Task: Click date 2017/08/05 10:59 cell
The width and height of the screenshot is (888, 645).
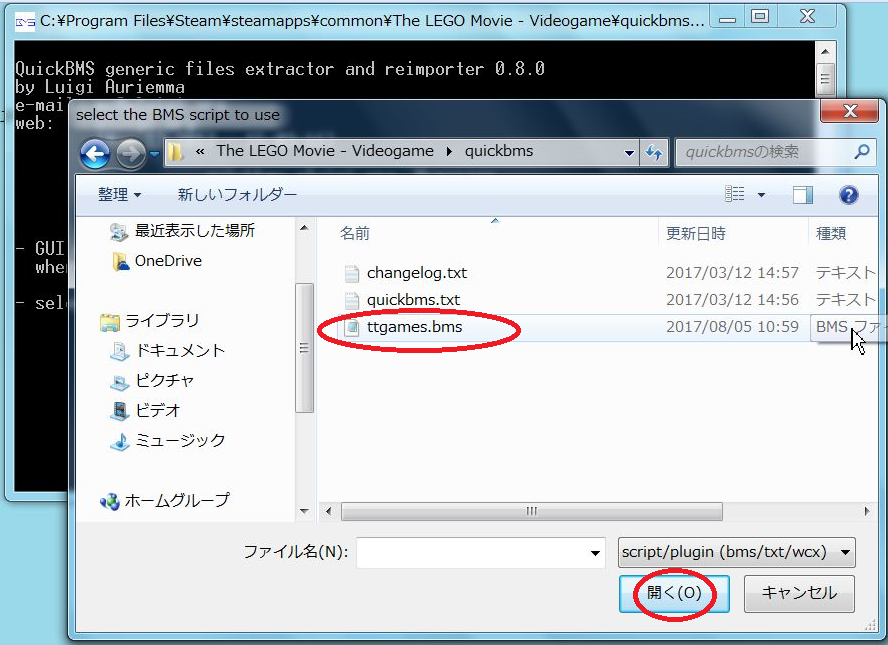Action: tap(732, 327)
